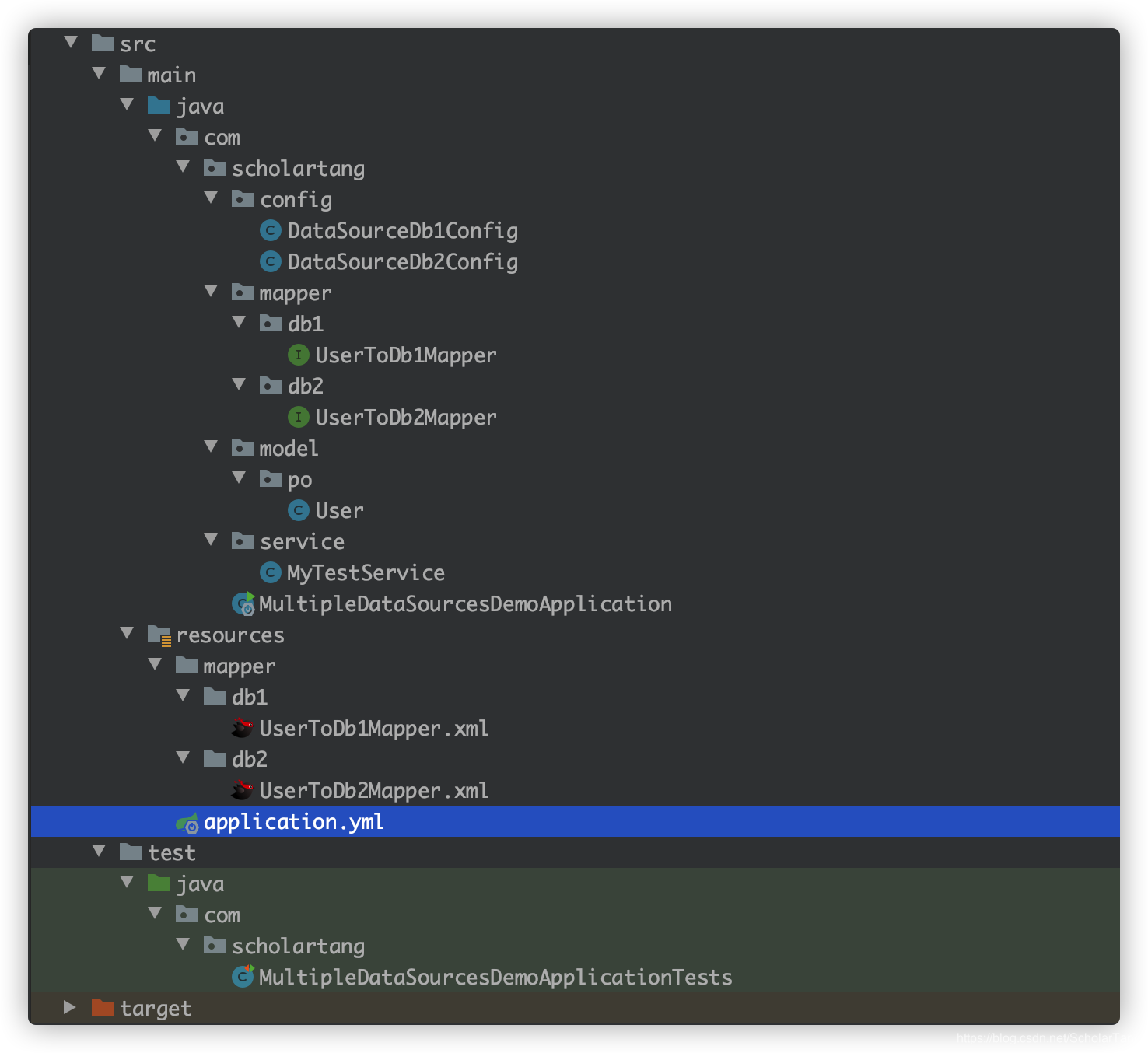Click the config package folder icon

coord(243,198)
